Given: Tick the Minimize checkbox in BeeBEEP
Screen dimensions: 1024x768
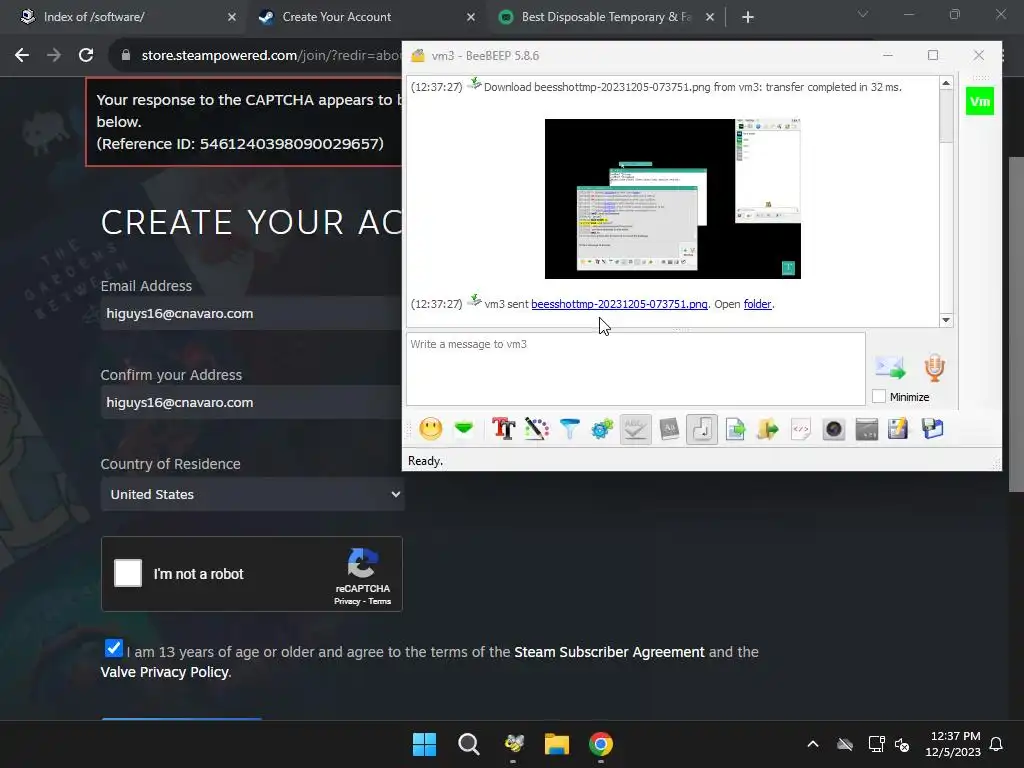Looking at the screenshot, I should point(879,396).
